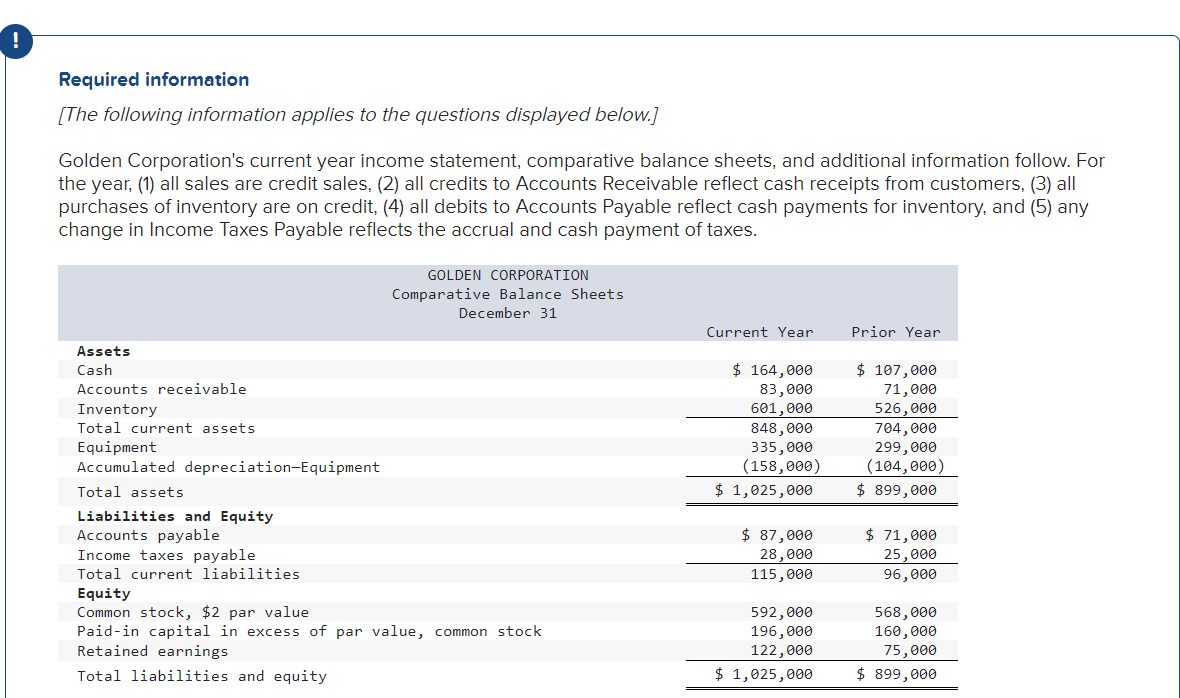Click 'Accumulated depreciation—Equipment' label
The image size is (1180, 698).
pyautogui.click(x=228, y=467)
